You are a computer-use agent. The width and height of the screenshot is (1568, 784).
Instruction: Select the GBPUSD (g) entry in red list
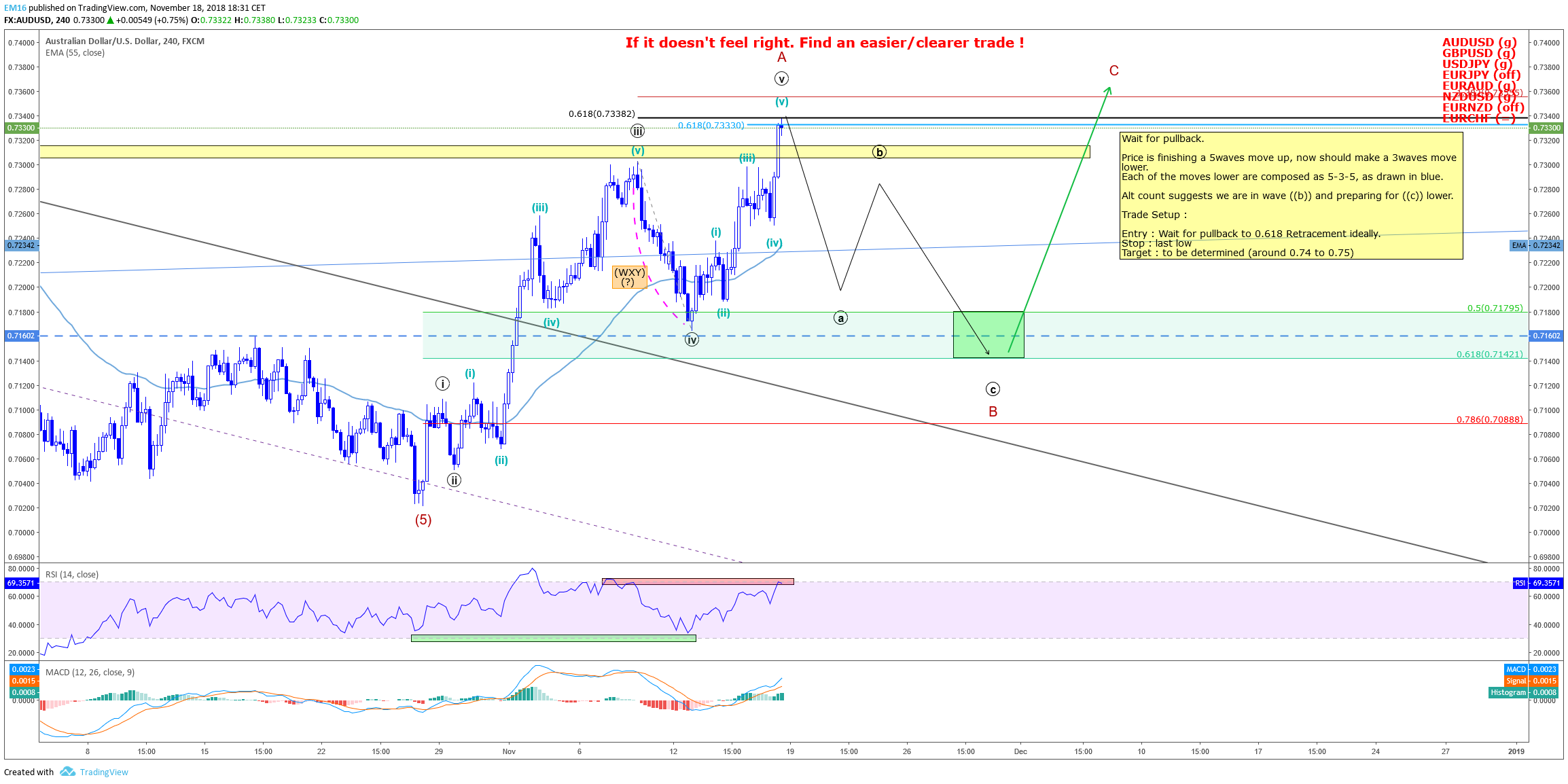pyautogui.click(x=1479, y=53)
